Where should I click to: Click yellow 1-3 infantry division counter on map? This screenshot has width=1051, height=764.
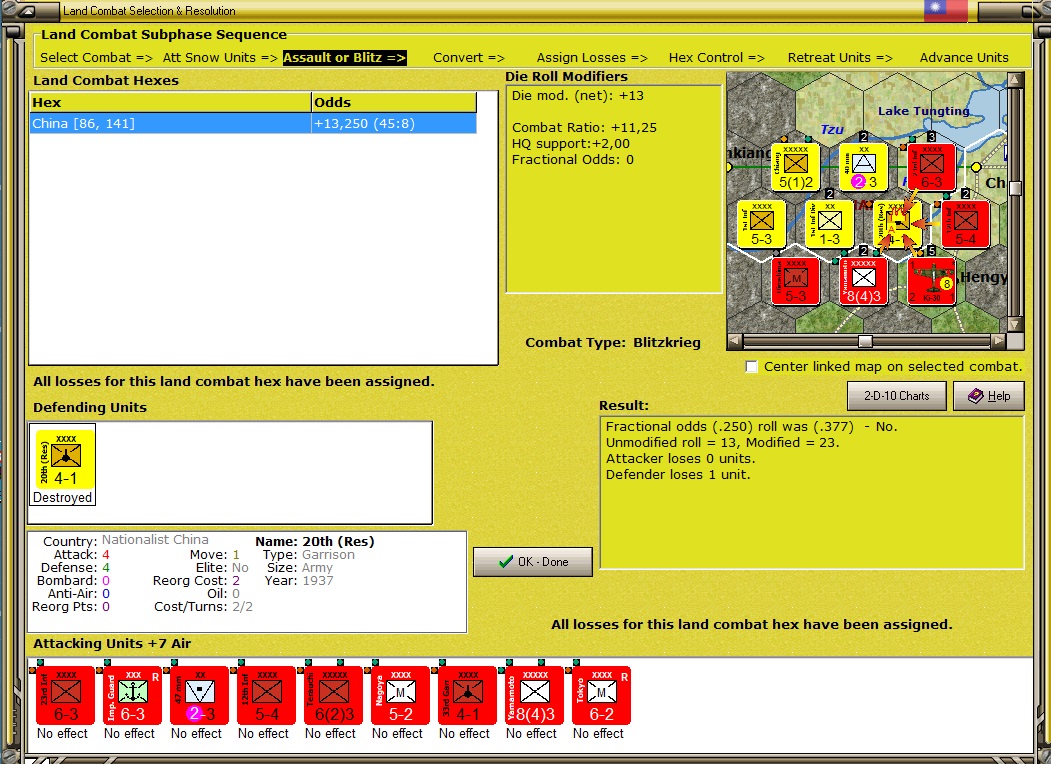[x=830, y=225]
